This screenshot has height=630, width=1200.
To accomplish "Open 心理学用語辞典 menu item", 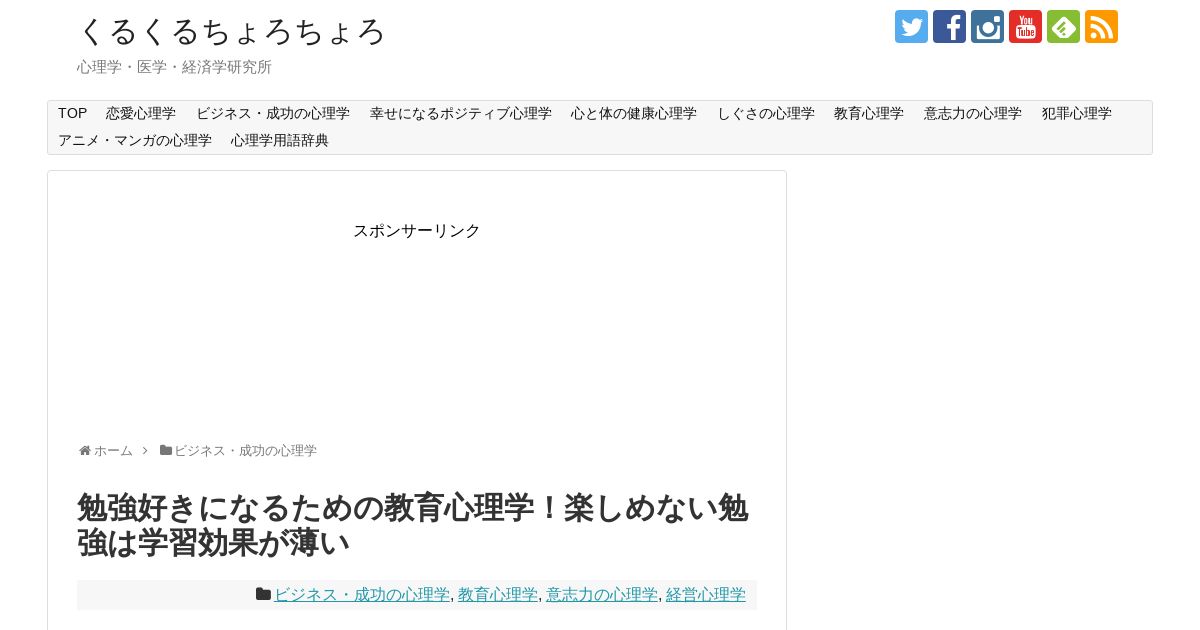I will click(x=280, y=140).
